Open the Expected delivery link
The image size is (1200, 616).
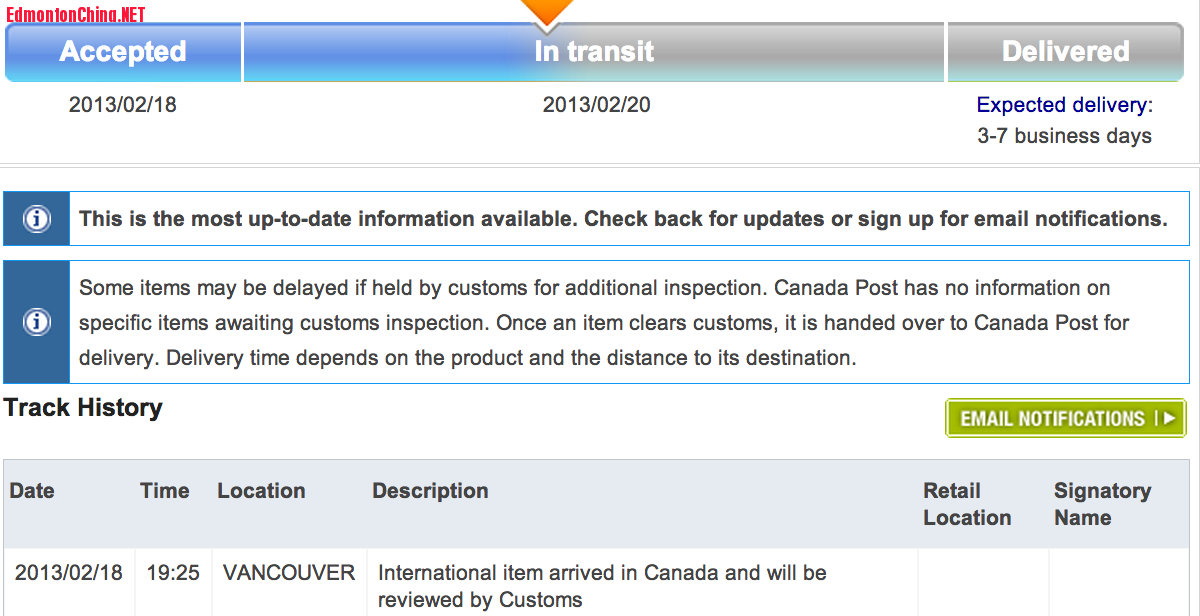[x=1061, y=105]
